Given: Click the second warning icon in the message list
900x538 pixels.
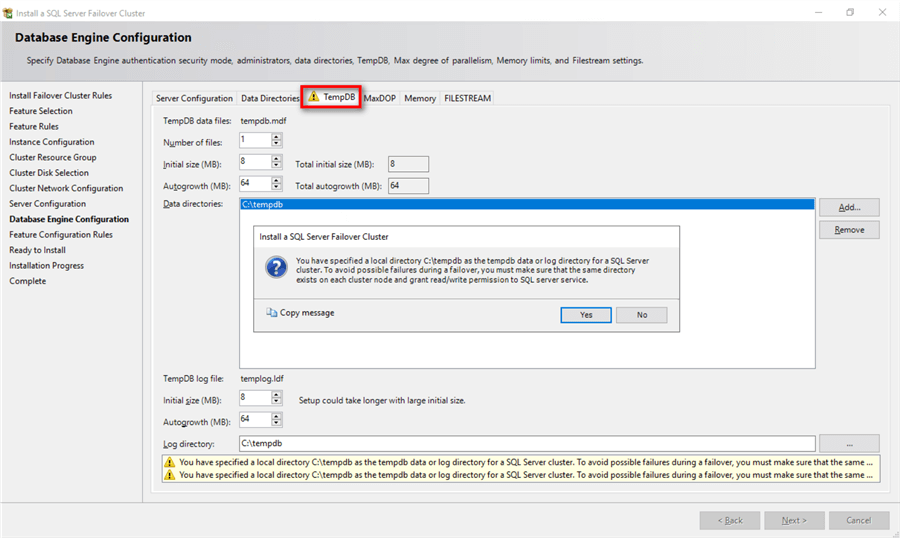Looking at the screenshot, I should coord(169,475).
